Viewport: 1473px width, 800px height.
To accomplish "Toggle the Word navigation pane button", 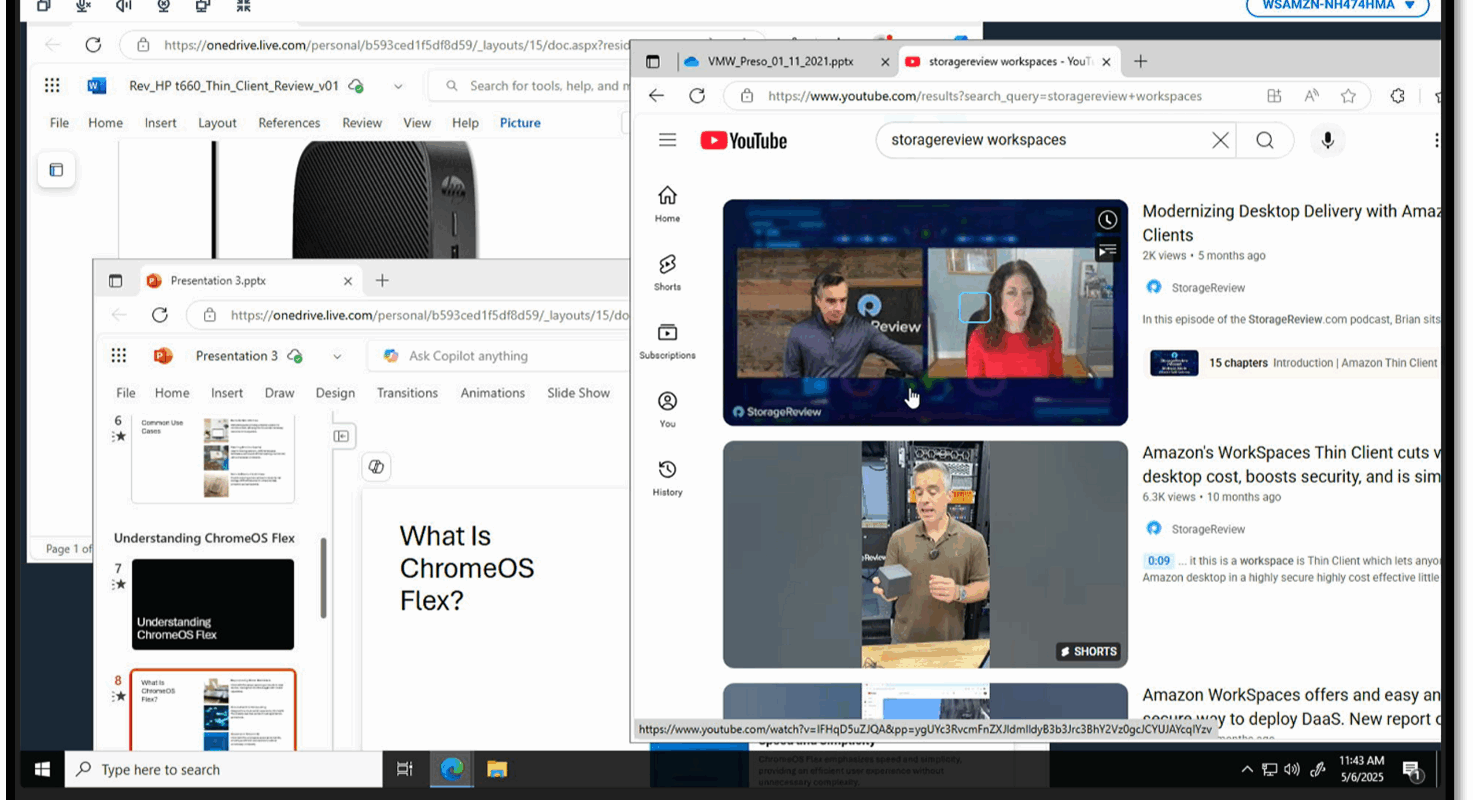I will tap(56, 170).
